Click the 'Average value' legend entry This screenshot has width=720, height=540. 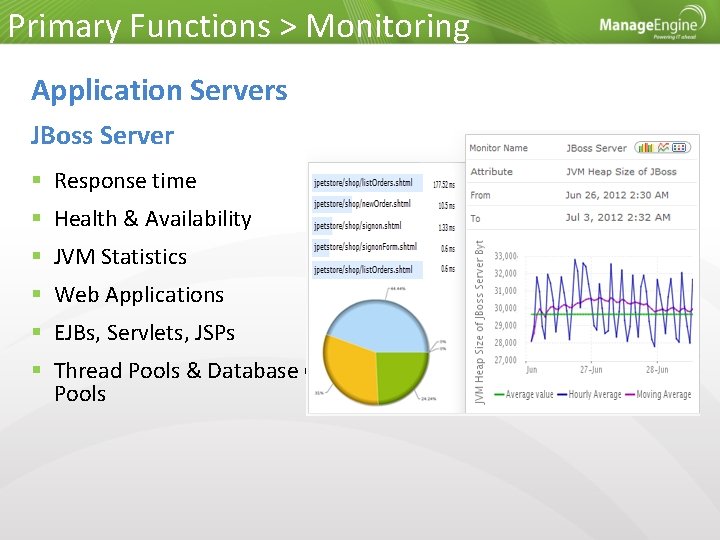[x=523, y=394]
